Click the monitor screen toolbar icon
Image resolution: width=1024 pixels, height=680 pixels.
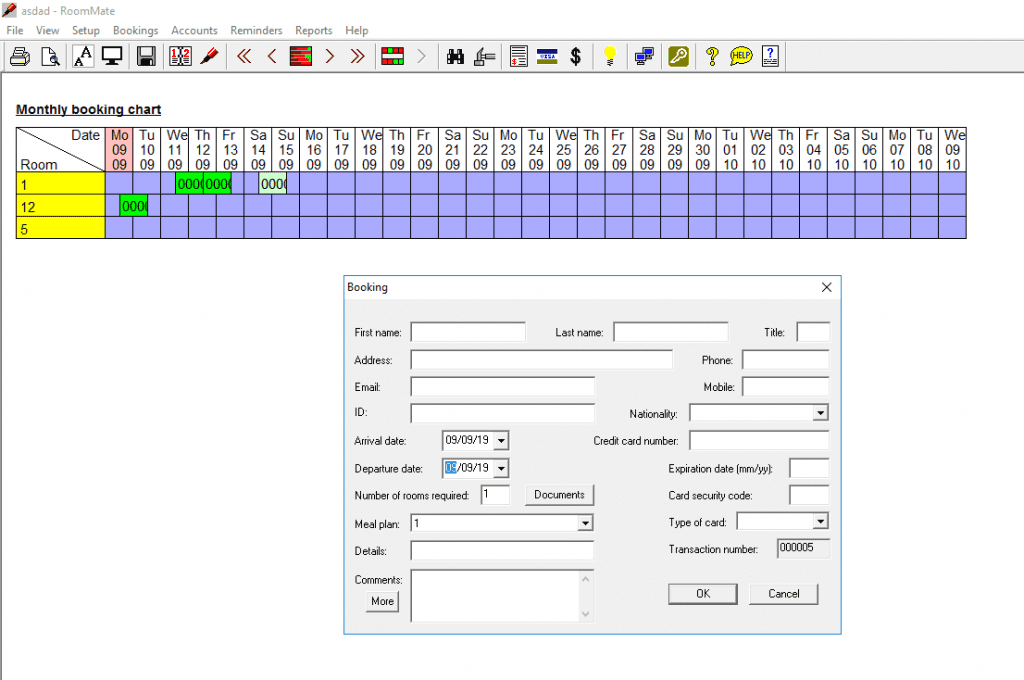(112, 57)
